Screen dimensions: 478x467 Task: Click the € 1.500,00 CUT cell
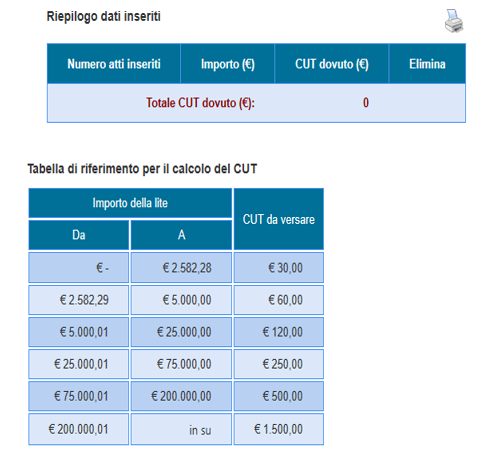click(279, 429)
